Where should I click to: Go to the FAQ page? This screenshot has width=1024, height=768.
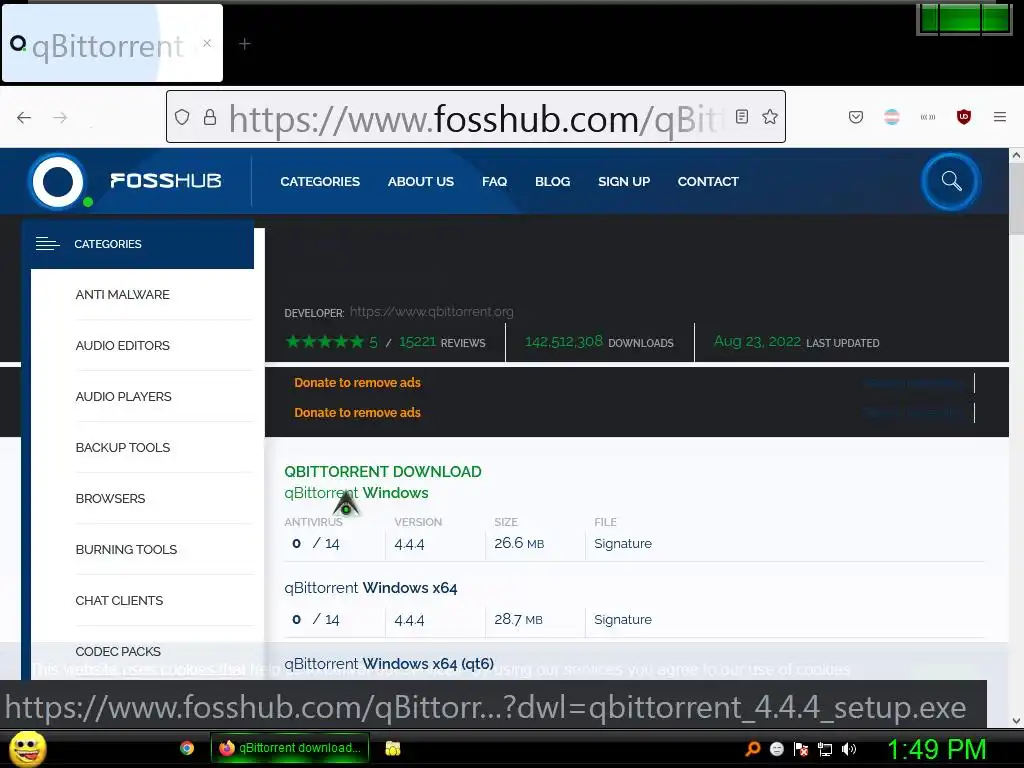click(x=494, y=182)
